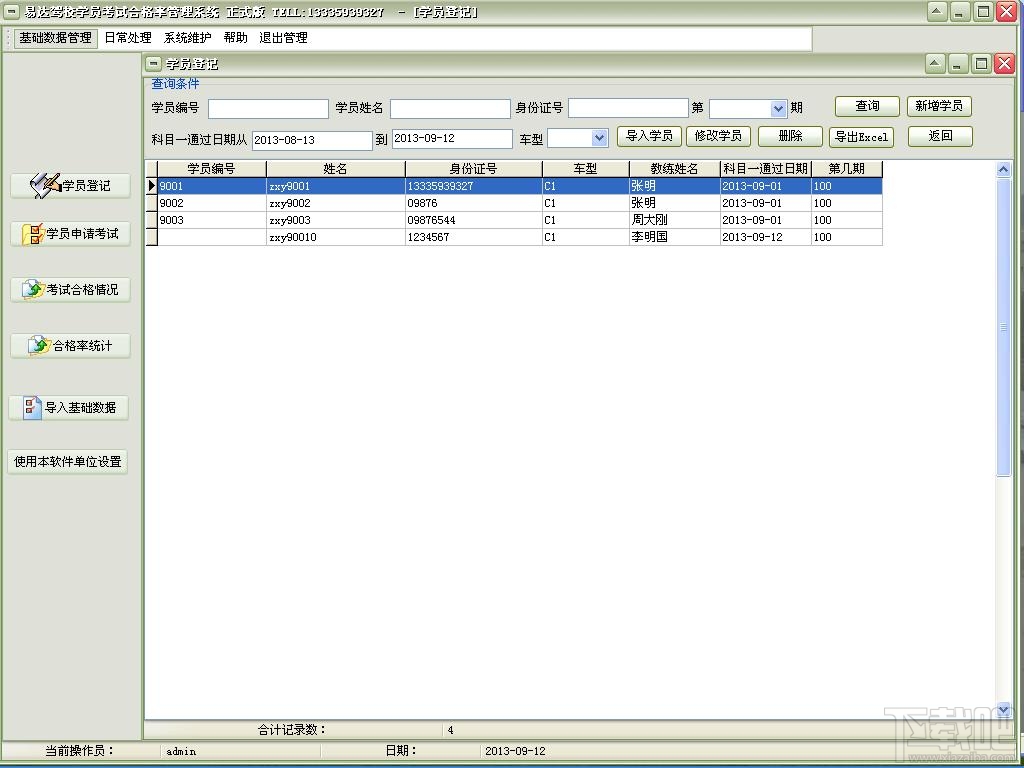Focus the 身份证号 input field
Screen dimensions: 1024x768
pos(628,108)
